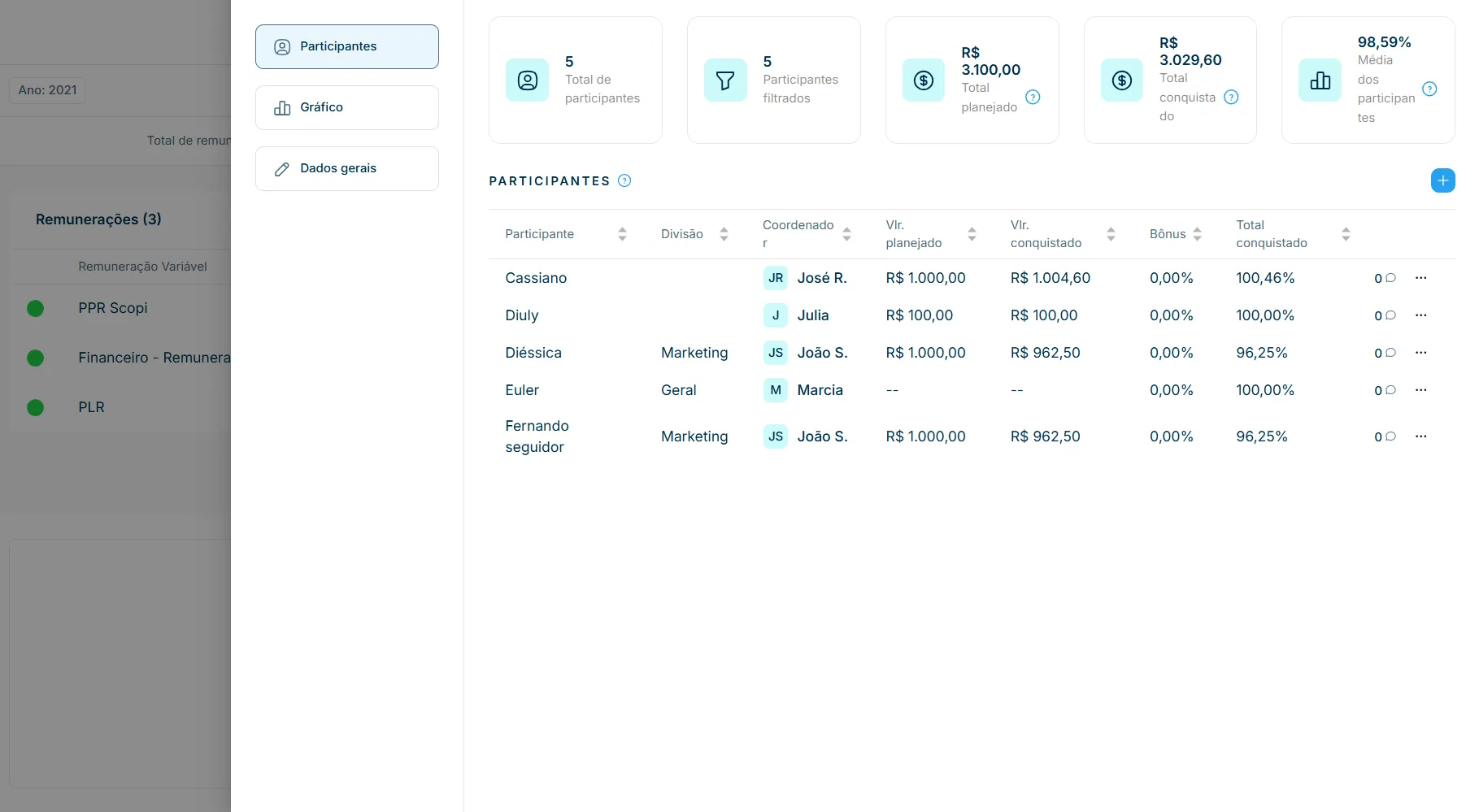This screenshot has width=1479, height=812.
Task: Switch to the Gráfico tab
Action: (347, 107)
